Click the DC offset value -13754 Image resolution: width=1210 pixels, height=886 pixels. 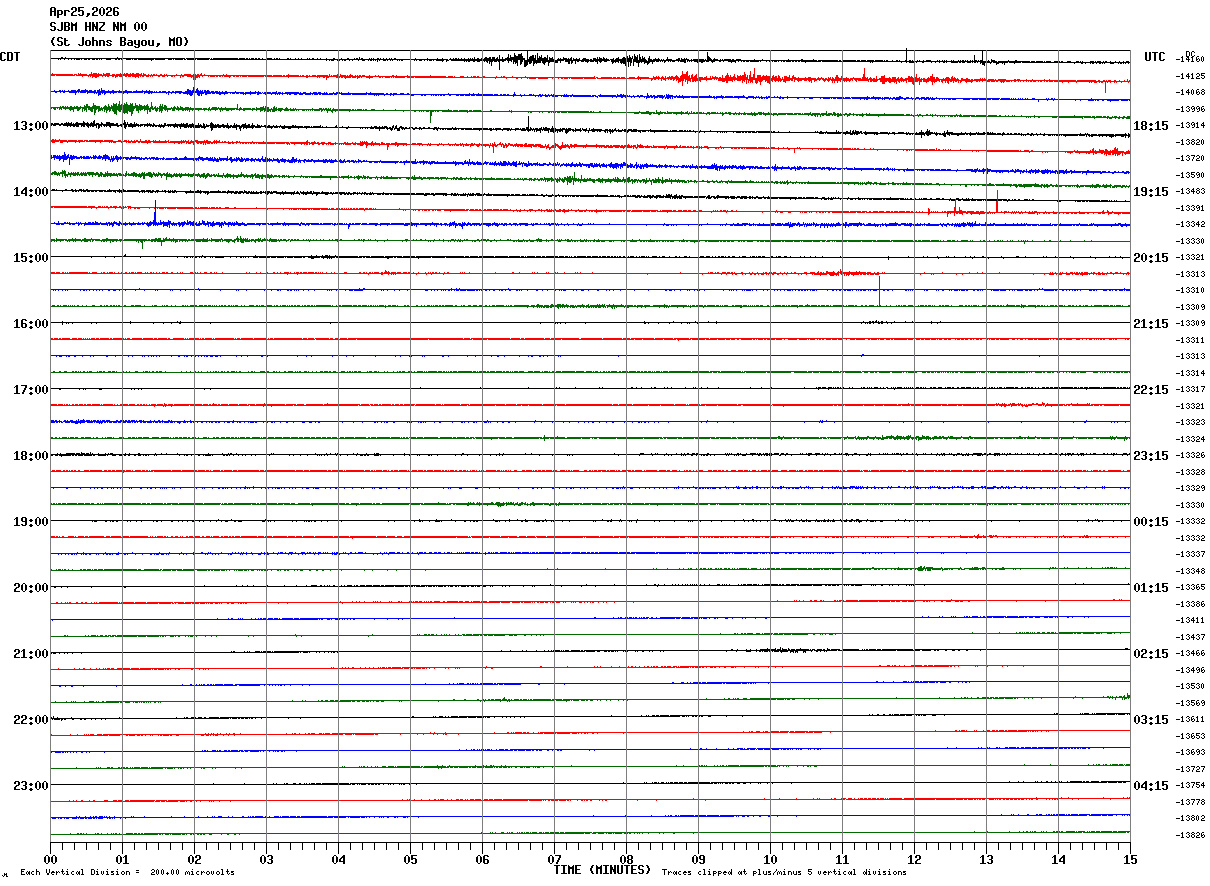click(x=1190, y=786)
